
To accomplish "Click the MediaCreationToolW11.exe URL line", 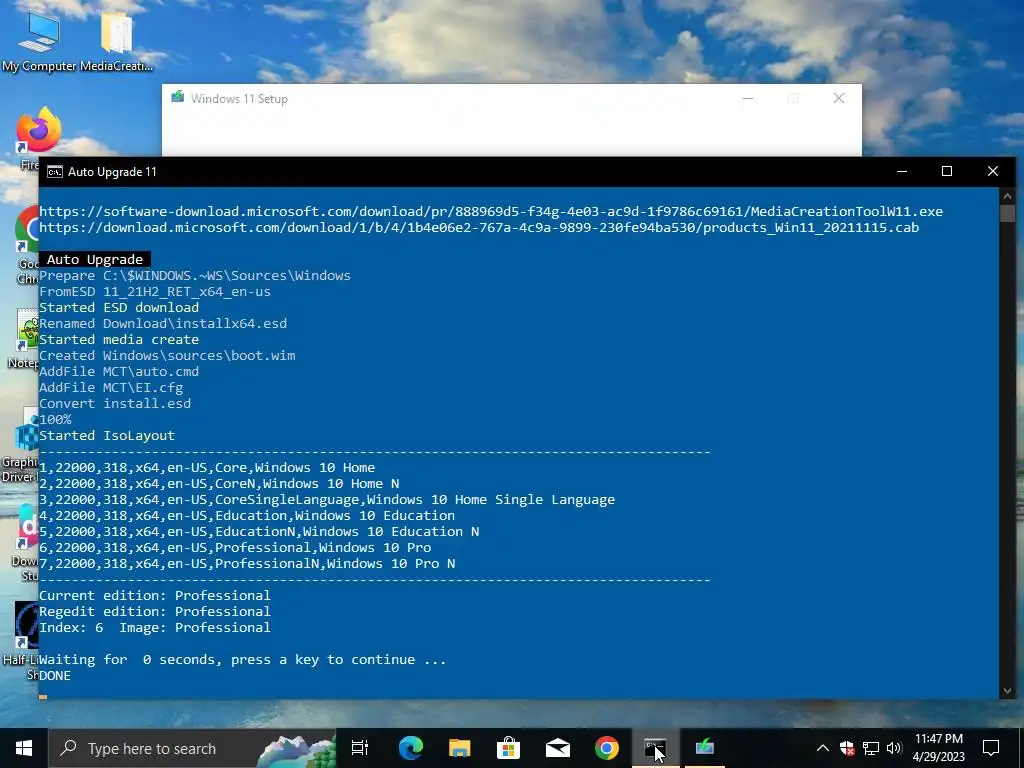I will point(491,212).
